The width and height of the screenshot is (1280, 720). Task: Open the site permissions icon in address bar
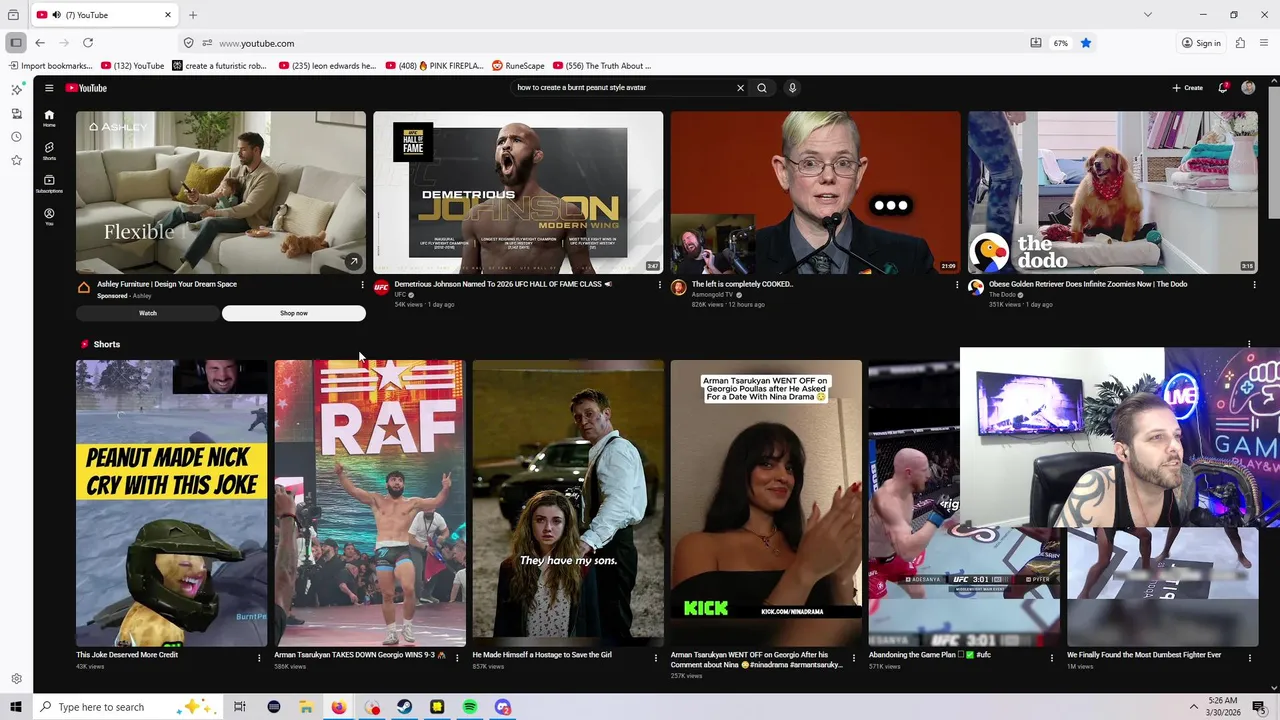pyautogui.click(x=207, y=43)
